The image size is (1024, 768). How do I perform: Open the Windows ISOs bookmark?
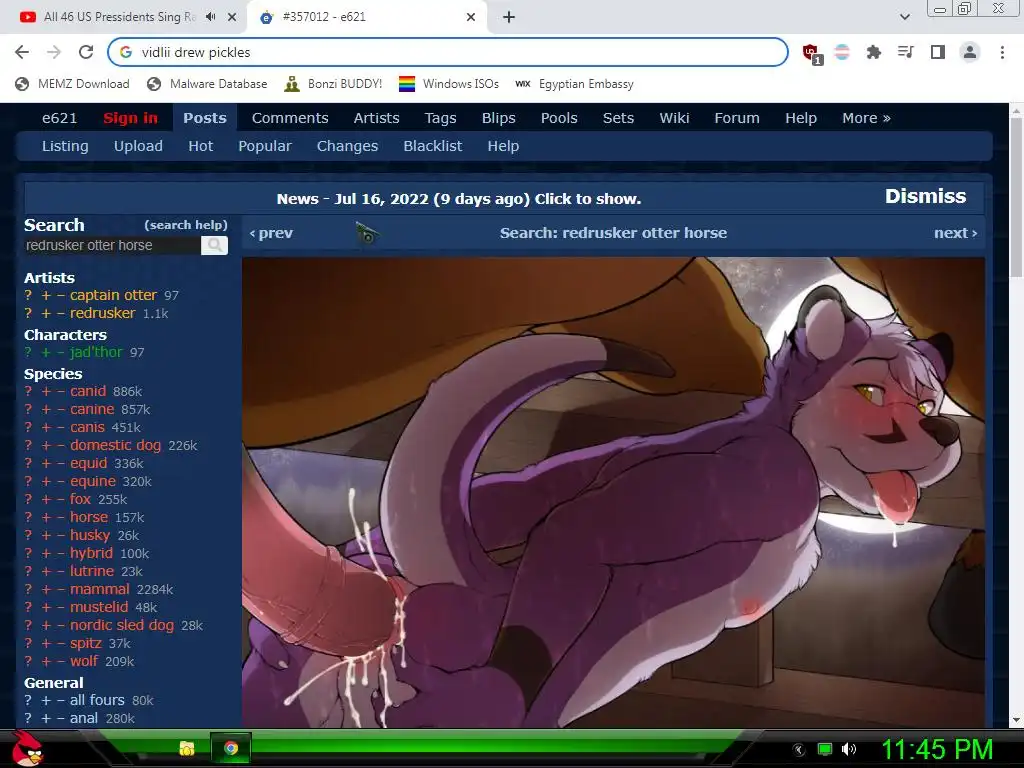[449, 84]
